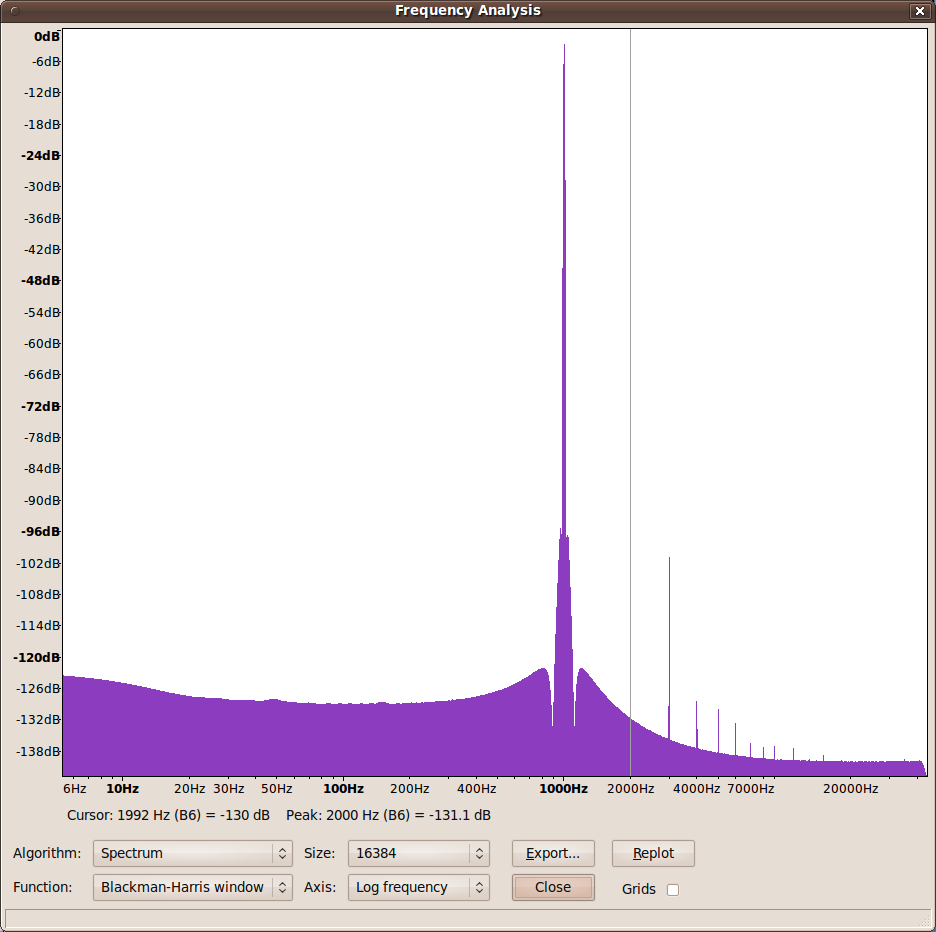The height and width of the screenshot is (932, 936).
Task: Click the 200Hz frequency axis label
Action: click(410, 789)
